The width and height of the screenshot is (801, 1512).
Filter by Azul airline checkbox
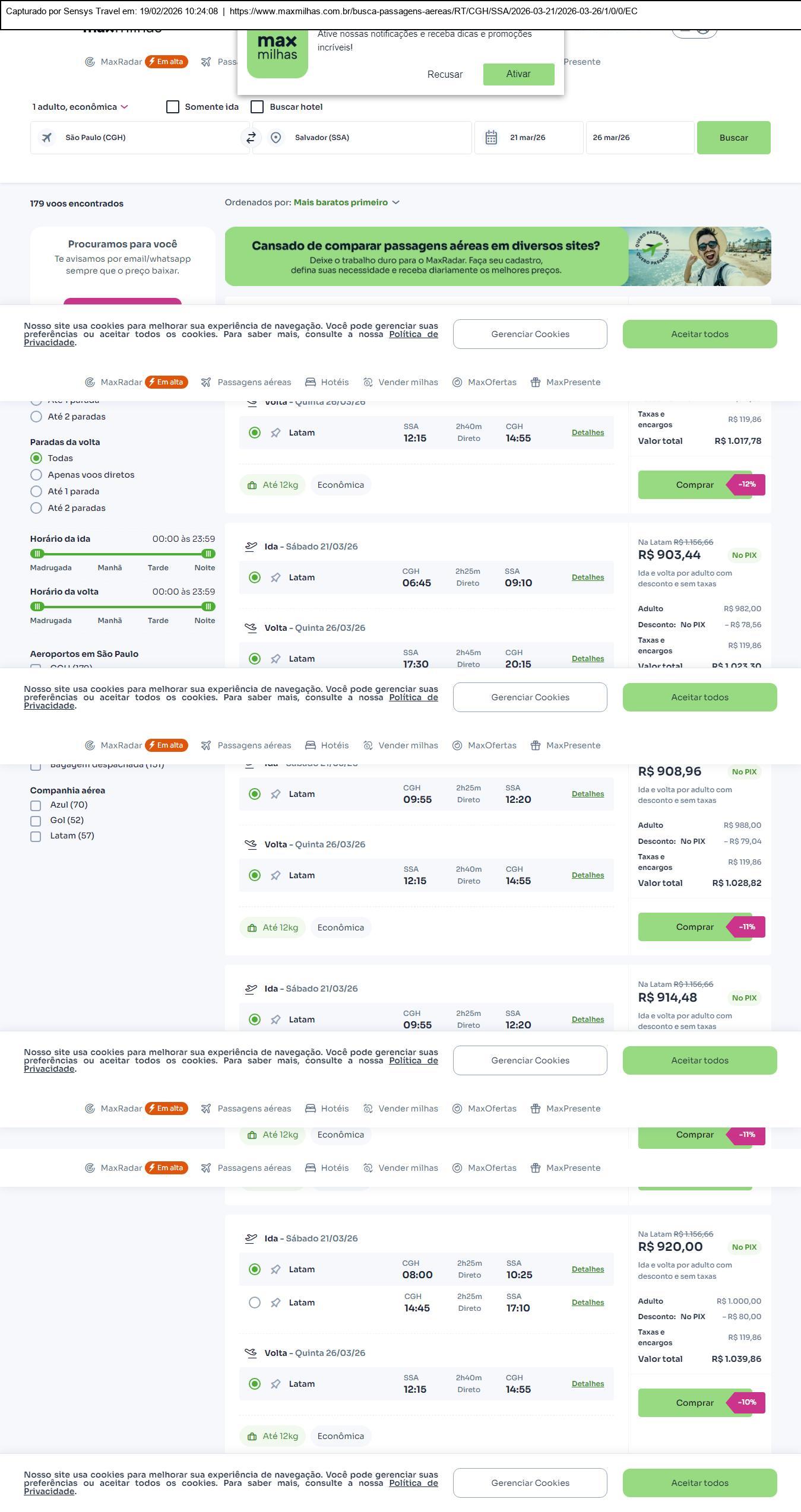pyautogui.click(x=36, y=806)
